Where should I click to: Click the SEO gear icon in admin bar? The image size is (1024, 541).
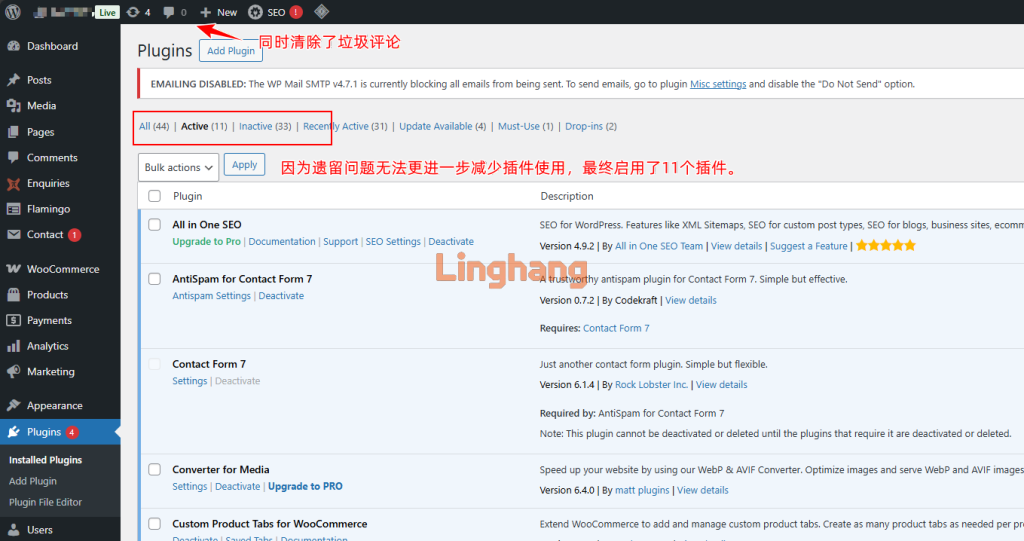[256, 12]
